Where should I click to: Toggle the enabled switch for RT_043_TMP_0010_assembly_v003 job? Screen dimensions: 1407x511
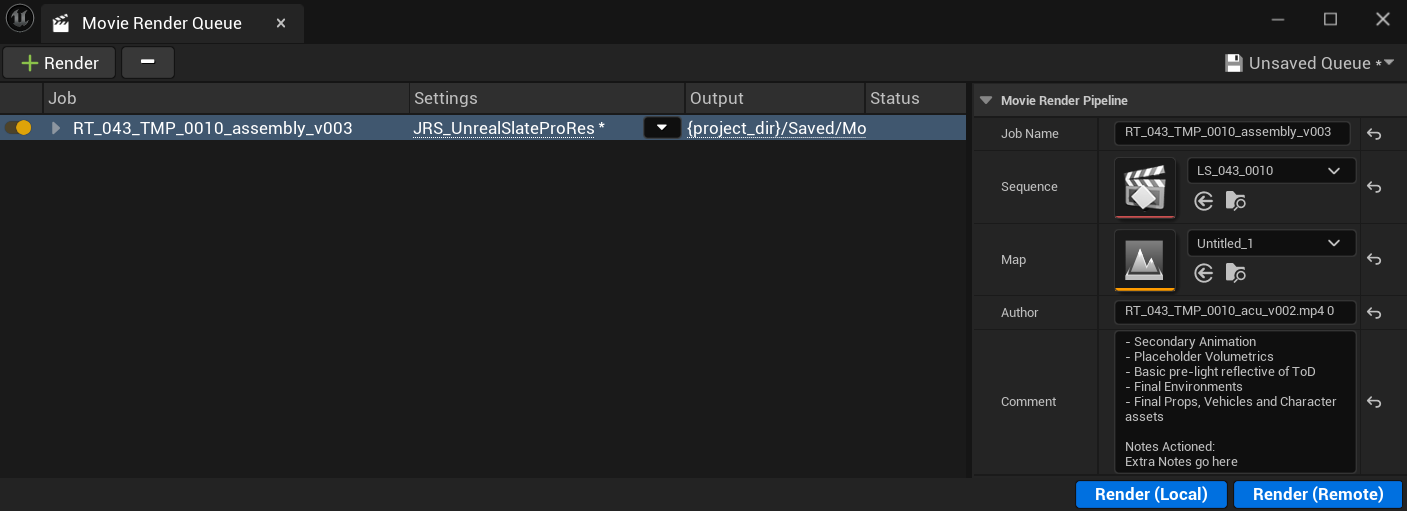tap(18, 128)
